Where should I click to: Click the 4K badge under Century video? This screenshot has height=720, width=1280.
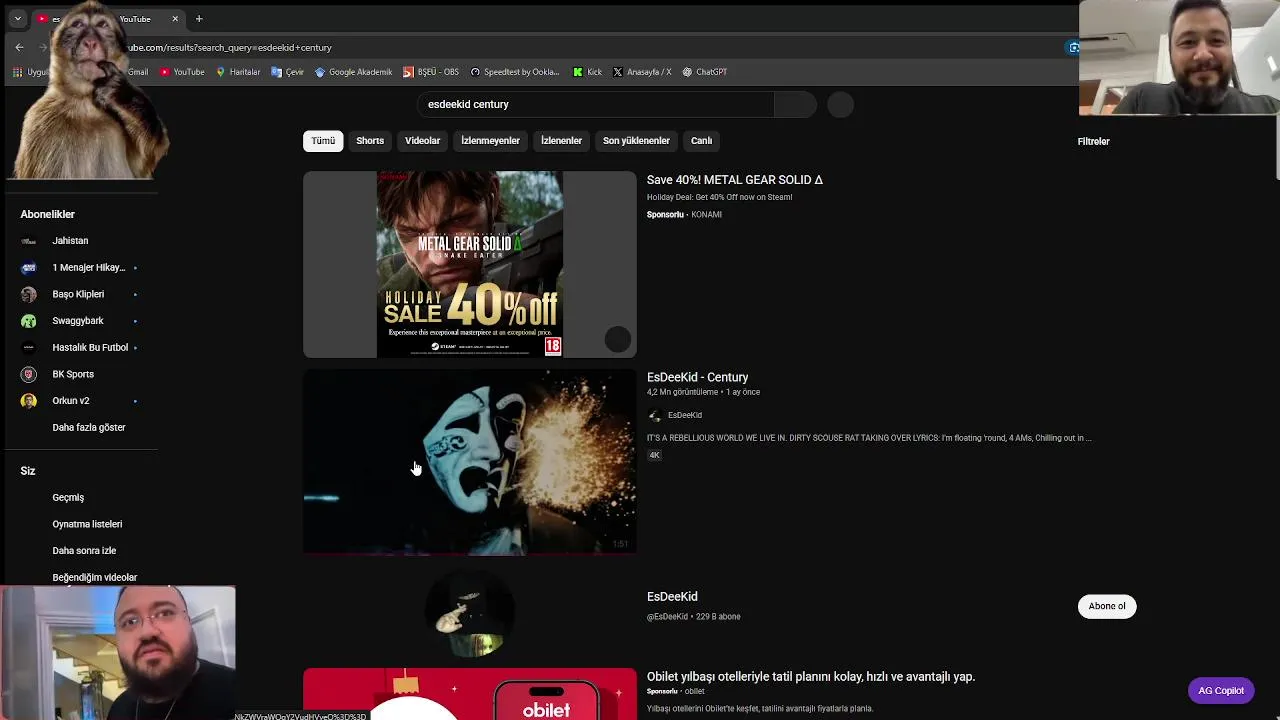654,455
